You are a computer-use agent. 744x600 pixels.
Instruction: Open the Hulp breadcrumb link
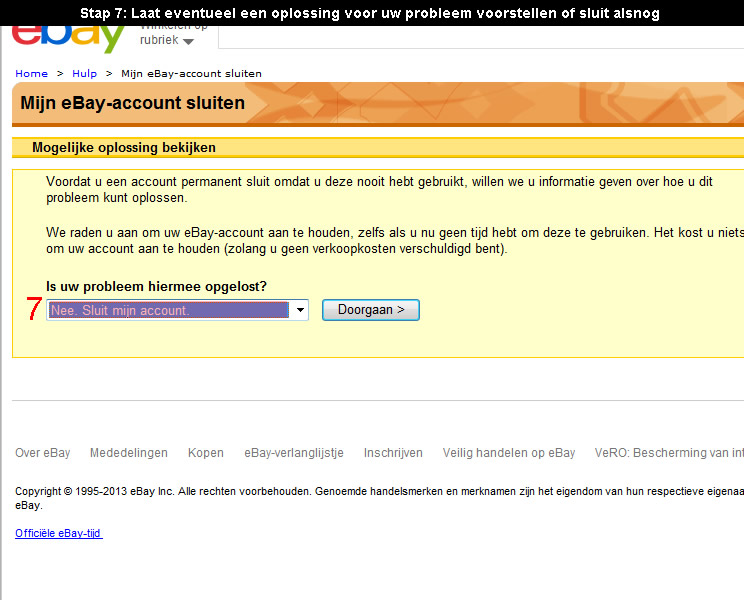(84, 74)
